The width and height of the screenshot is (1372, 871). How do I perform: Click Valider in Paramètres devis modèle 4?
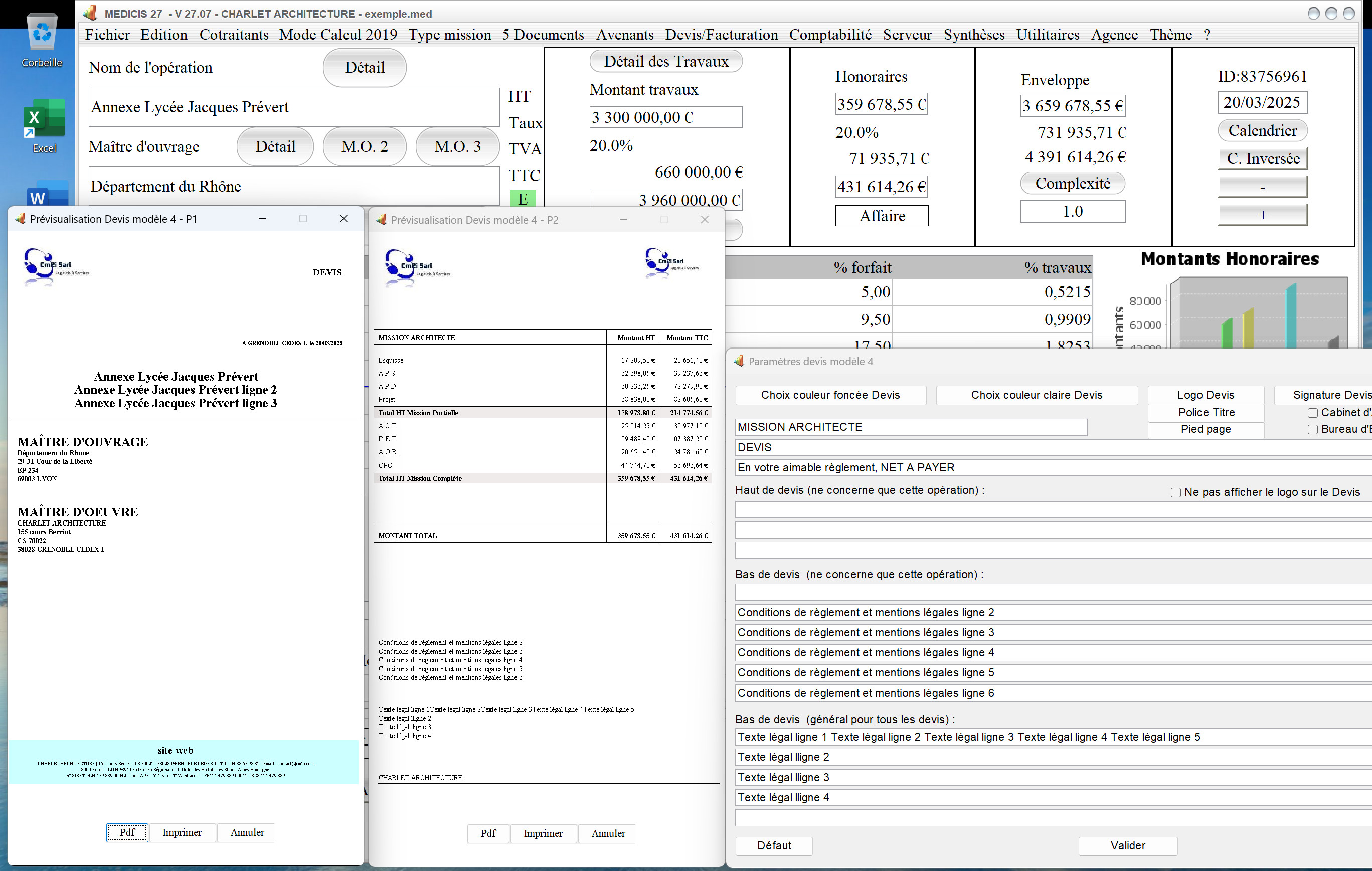point(1128,845)
